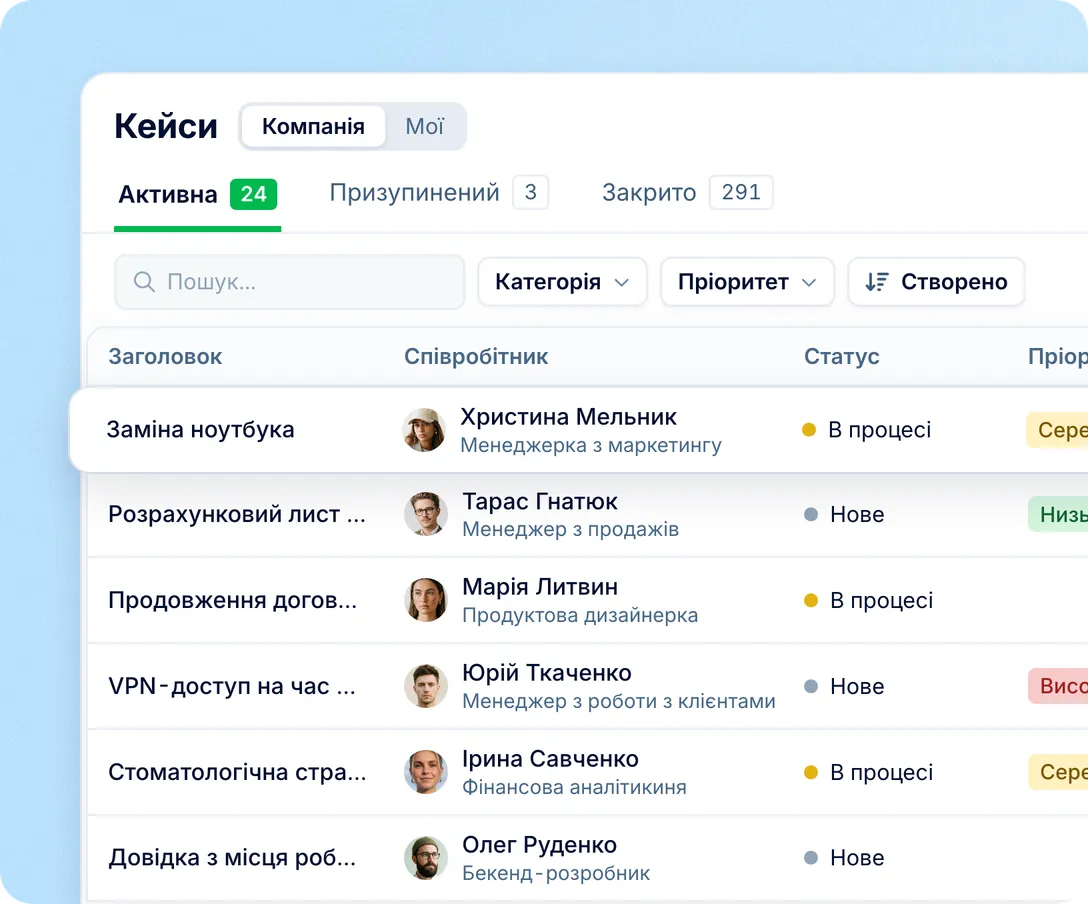
Task: Open Олег Руденко's avatar
Action: 425,858
